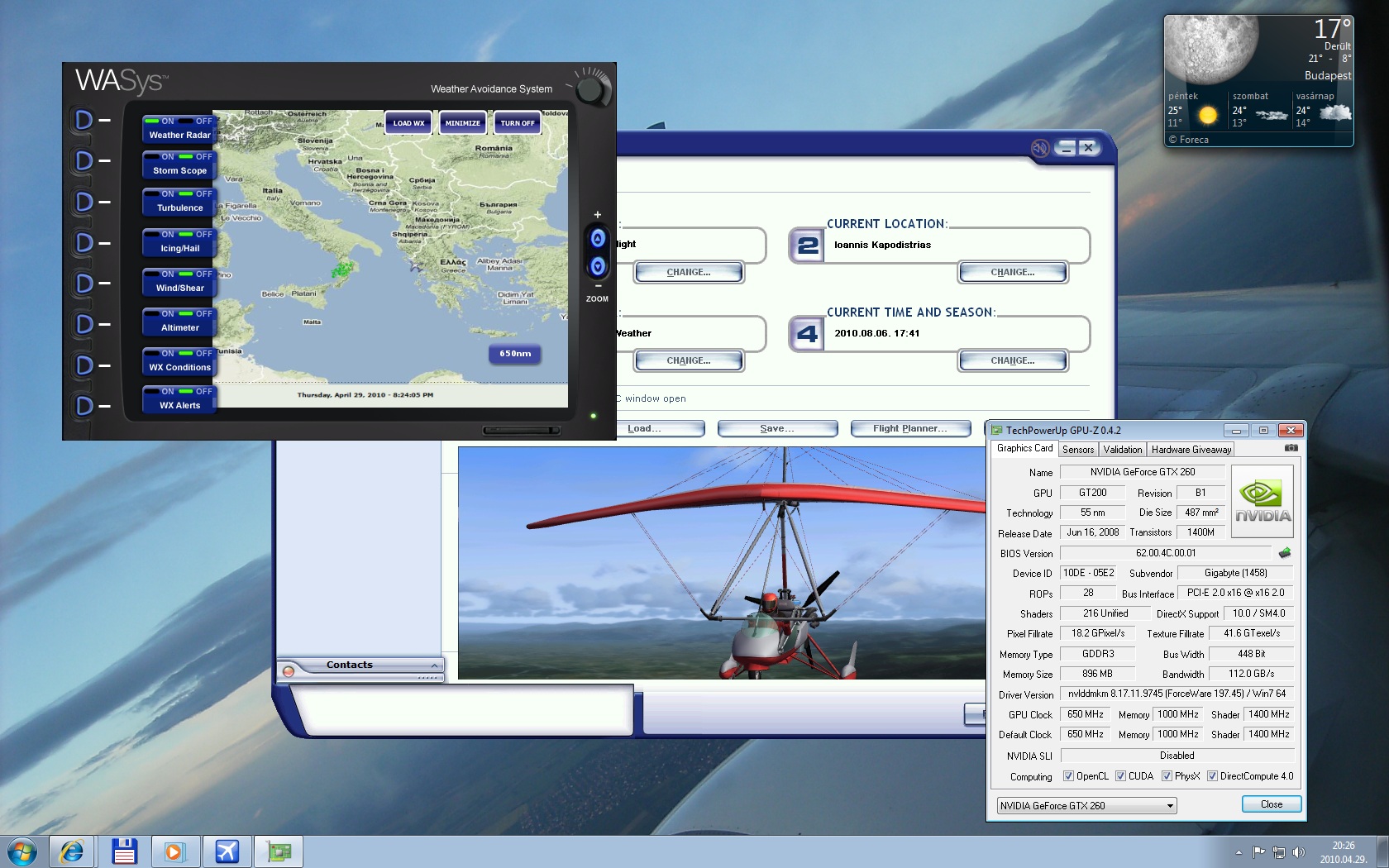Zoom in the WASys map with up arrow

[598, 239]
